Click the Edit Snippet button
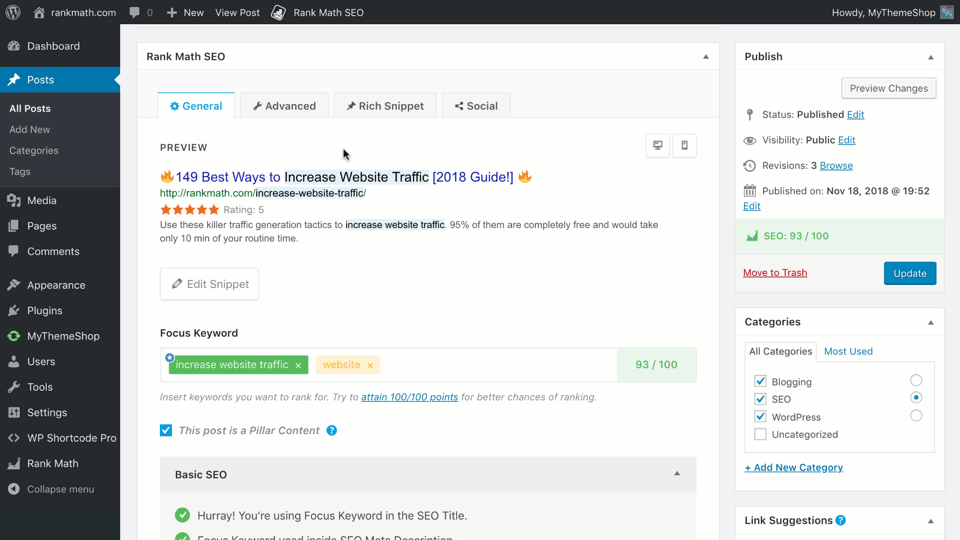 click(209, 284)
